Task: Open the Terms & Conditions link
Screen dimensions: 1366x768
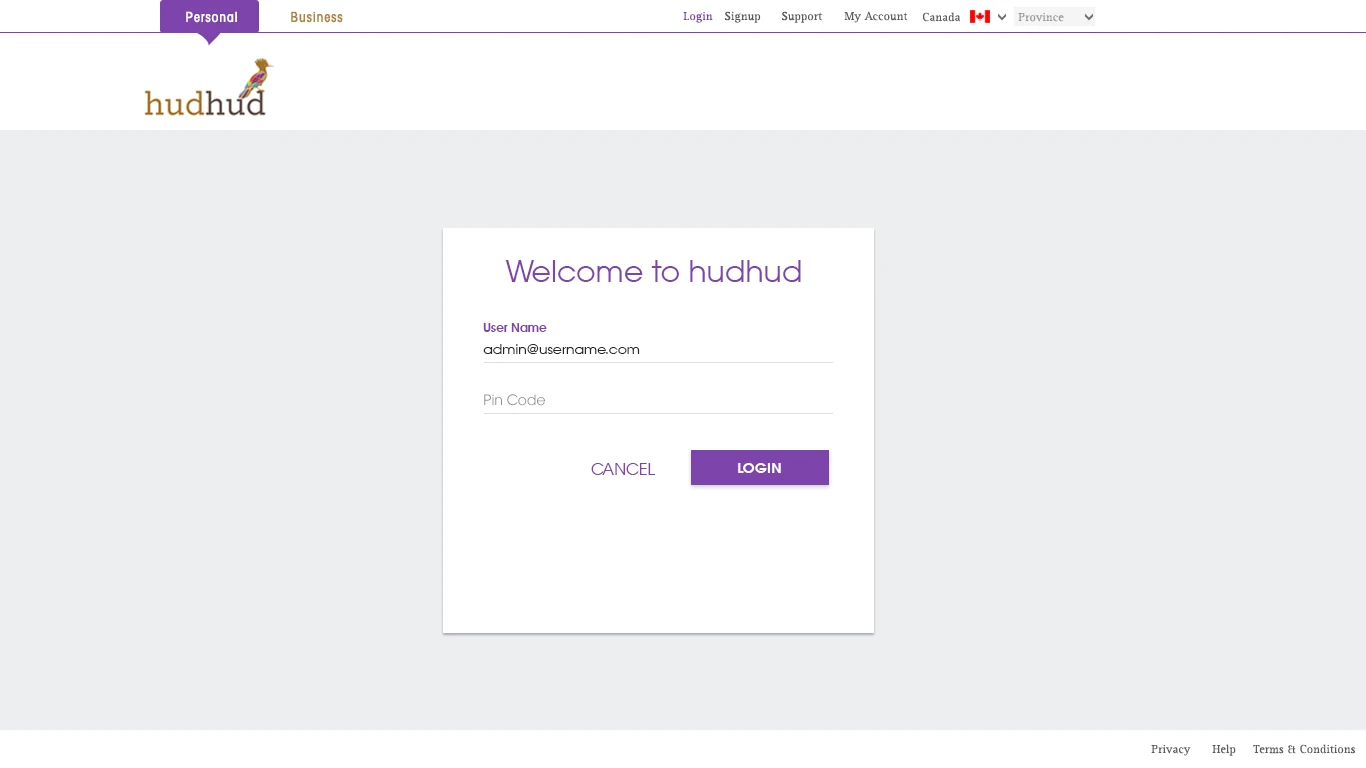Action: 1304,749
